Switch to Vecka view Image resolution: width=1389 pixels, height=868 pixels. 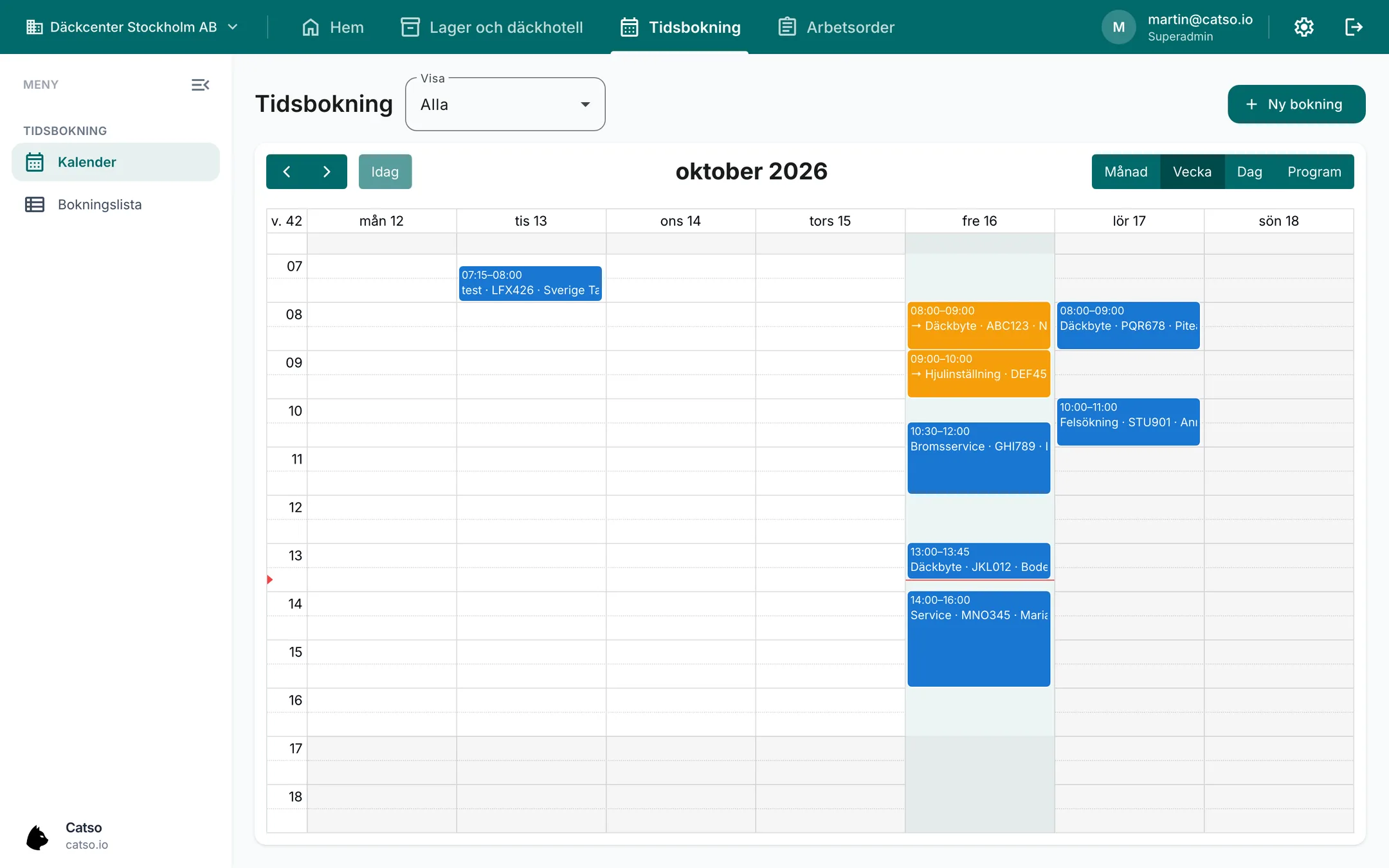pyautogui.click(x=1192, y=172)
